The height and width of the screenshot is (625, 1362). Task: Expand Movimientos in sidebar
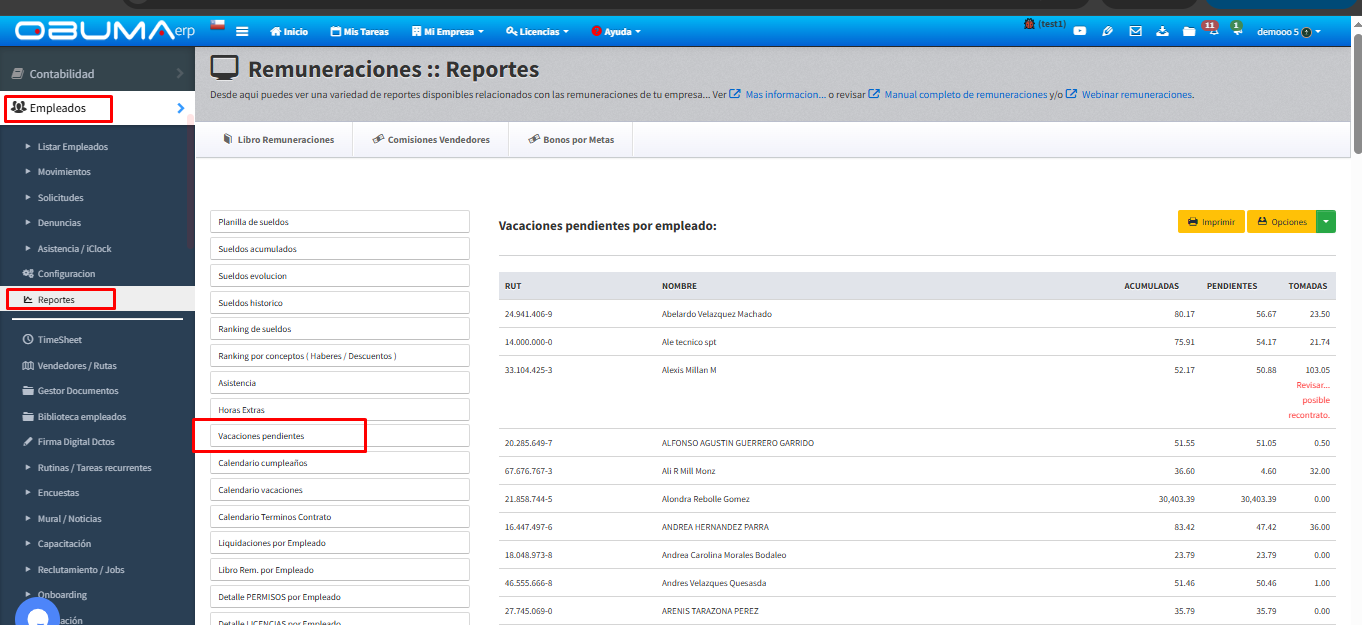point(64,172)
